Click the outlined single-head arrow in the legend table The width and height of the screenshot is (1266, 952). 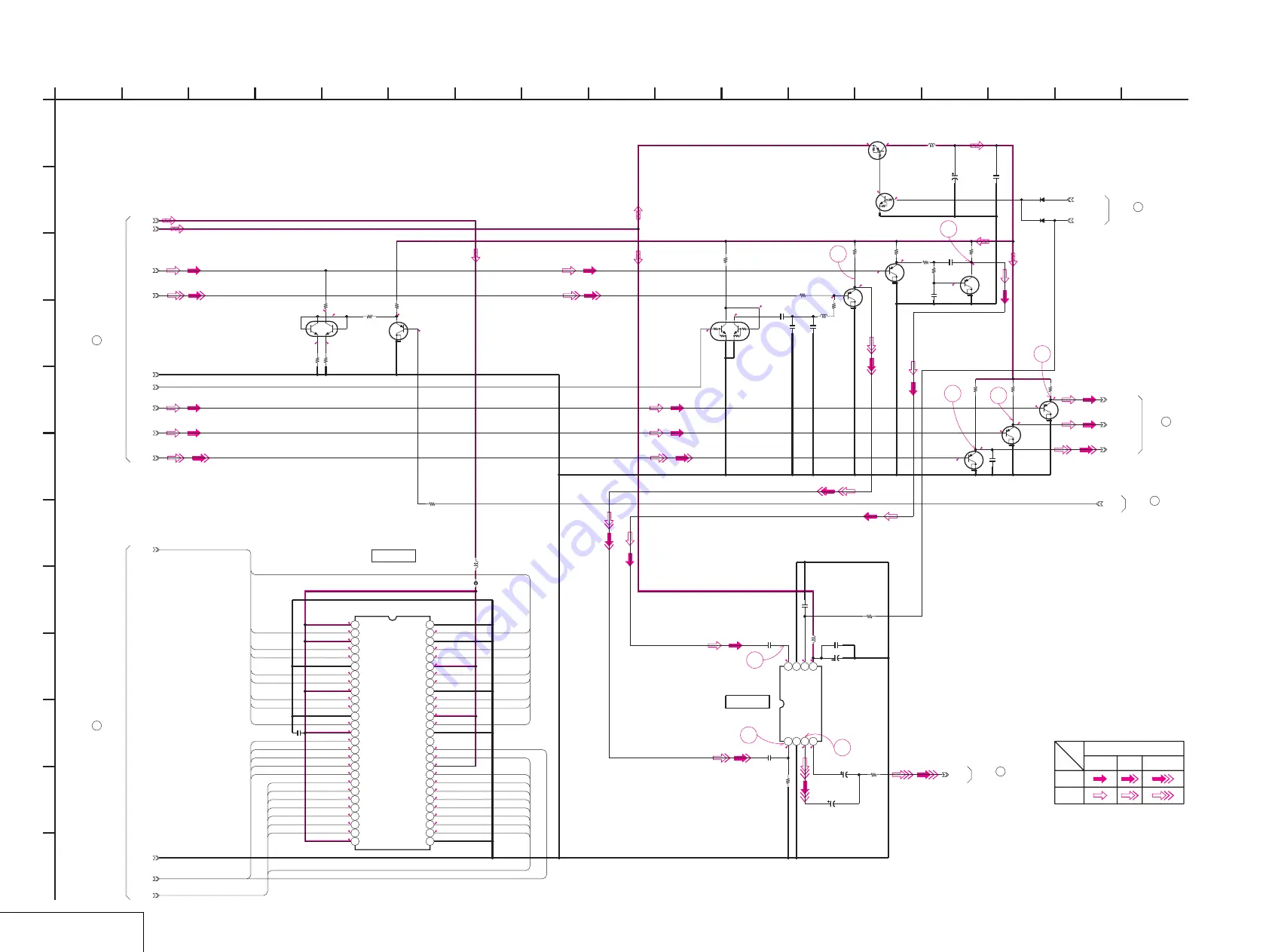[x=1099, y=795]
